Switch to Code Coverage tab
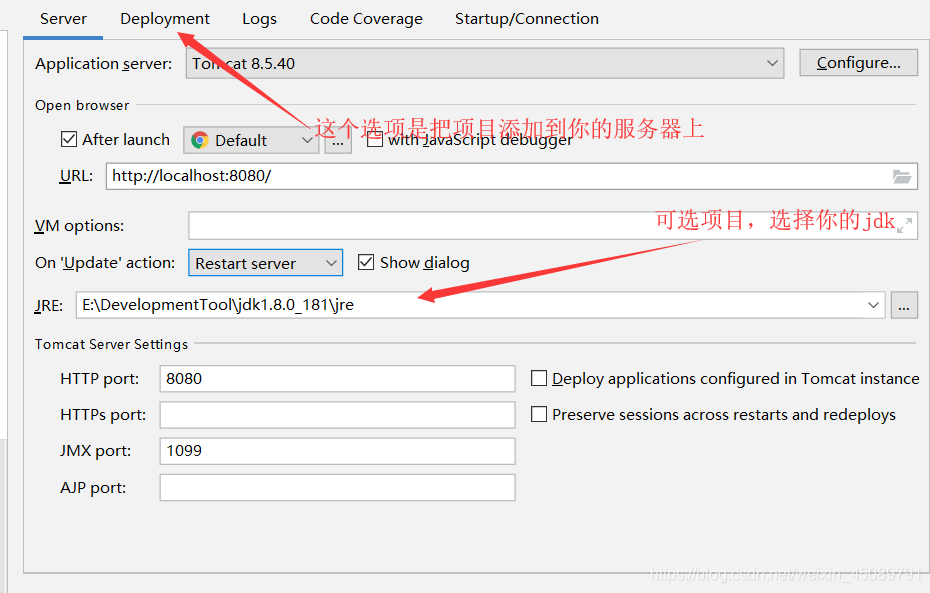The width and height of the screenshot is (930, 593). [366, 19]
